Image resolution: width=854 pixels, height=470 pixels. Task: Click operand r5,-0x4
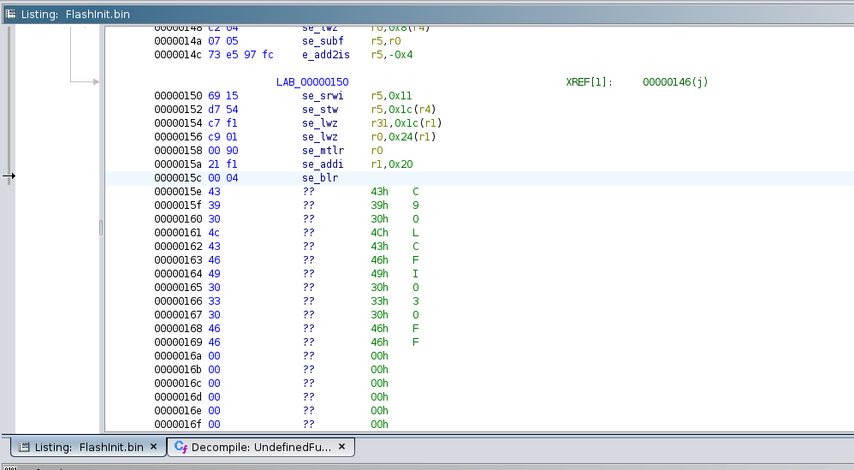(391, 55)
